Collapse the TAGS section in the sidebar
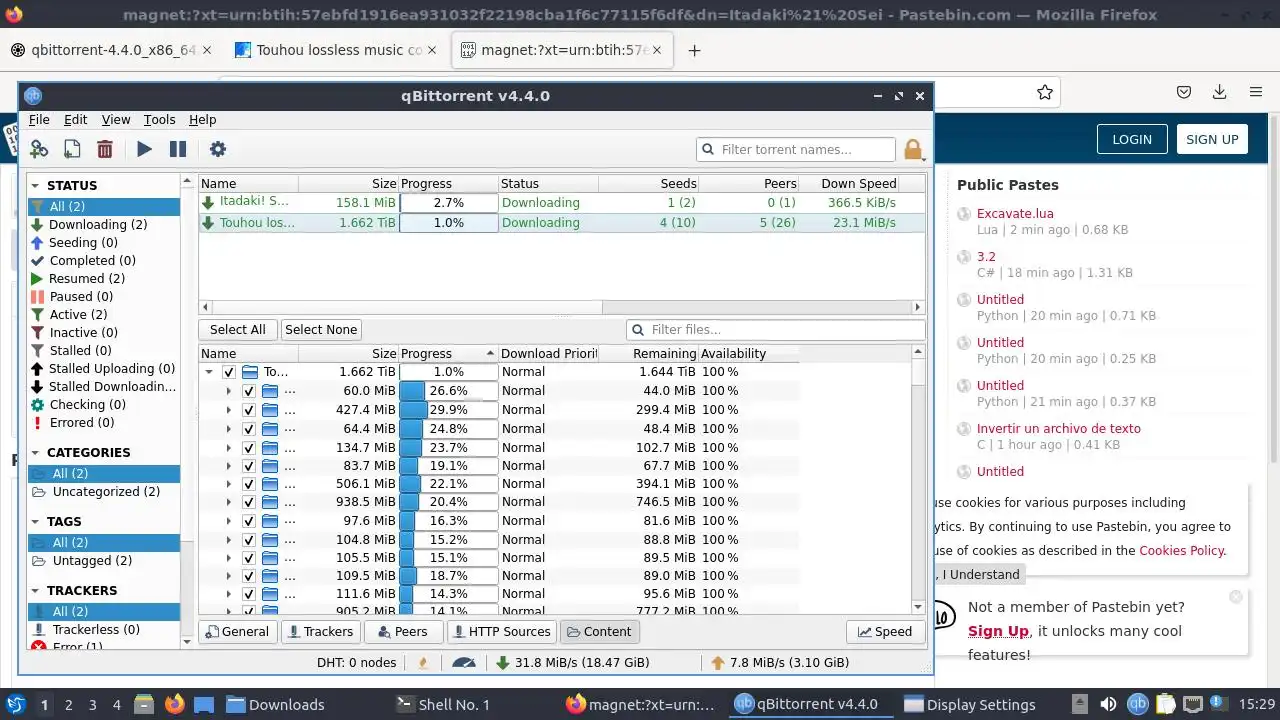This screenshot has height=720, width=1280. point(35,521)
